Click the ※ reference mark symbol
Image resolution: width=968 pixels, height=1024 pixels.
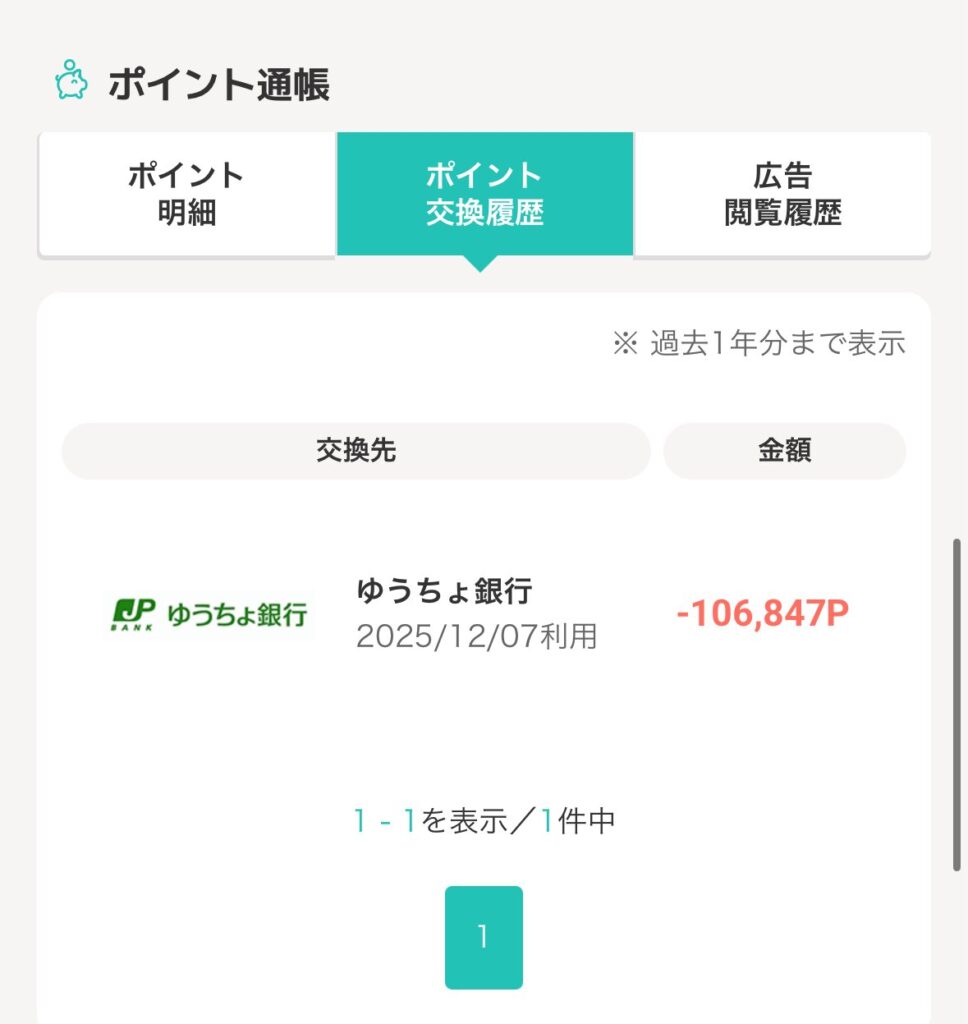tap(625, 344)
